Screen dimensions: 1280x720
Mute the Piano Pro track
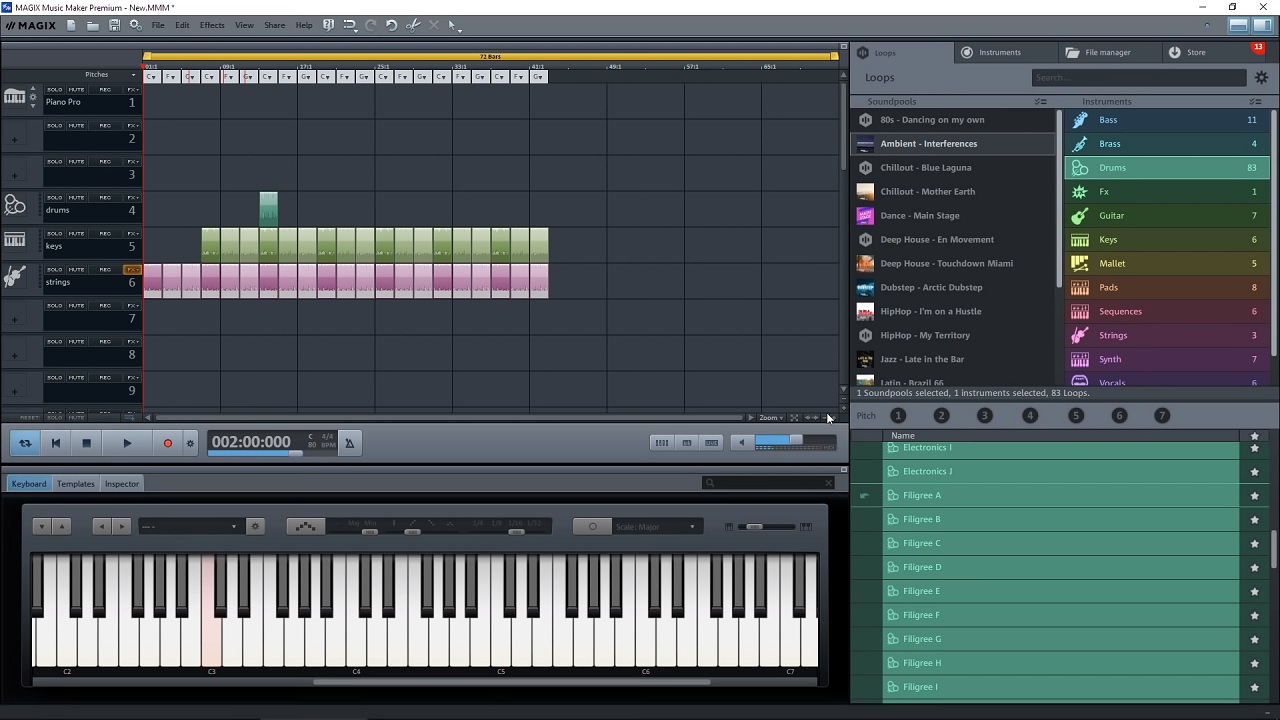(77, 90)
